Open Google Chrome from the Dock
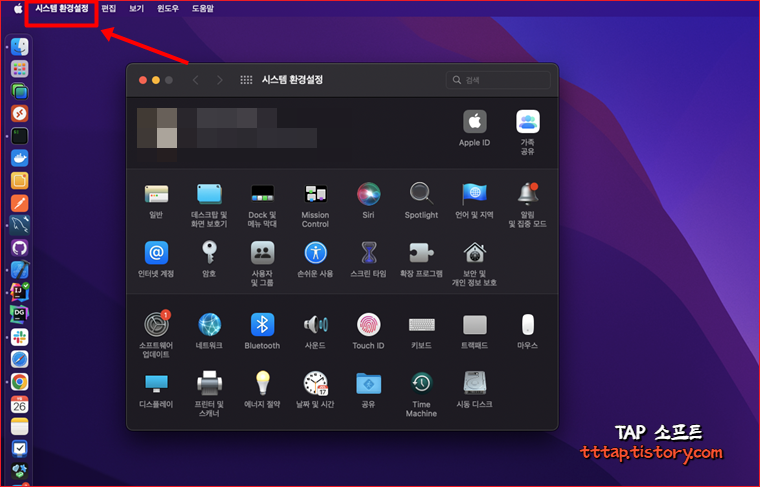Viewport: 760px width, 487px height. (19, 382)
